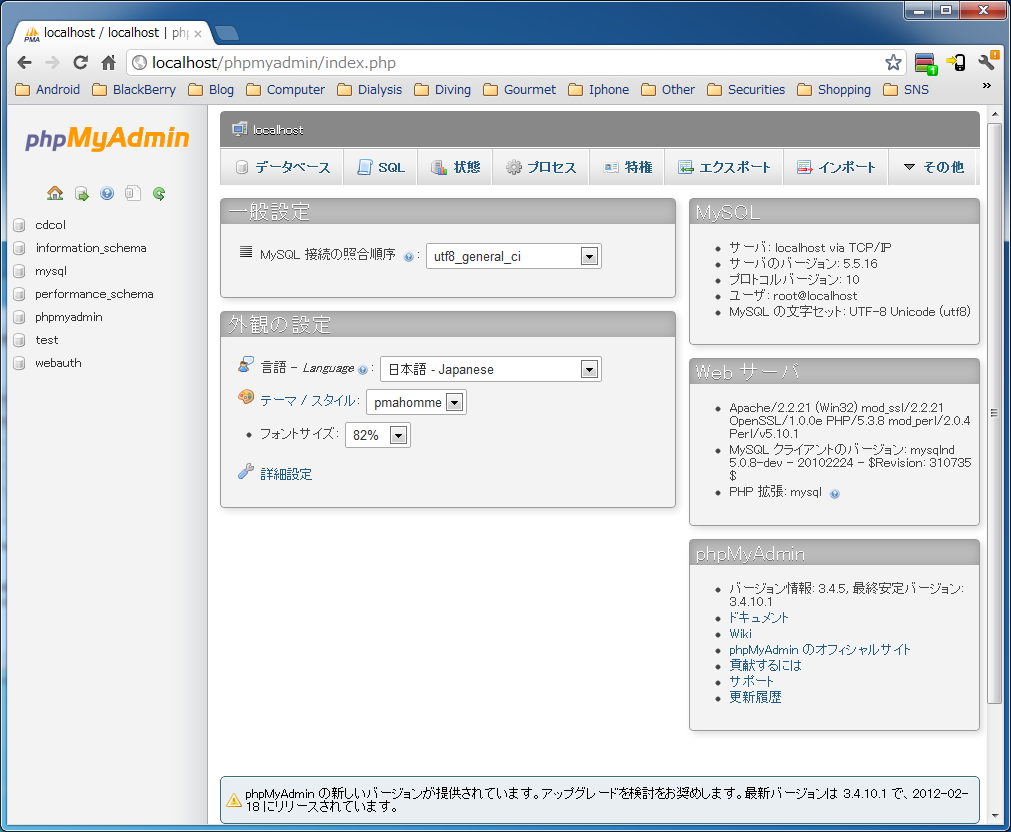Open the 状態 tab

click(x=455, y=167)
